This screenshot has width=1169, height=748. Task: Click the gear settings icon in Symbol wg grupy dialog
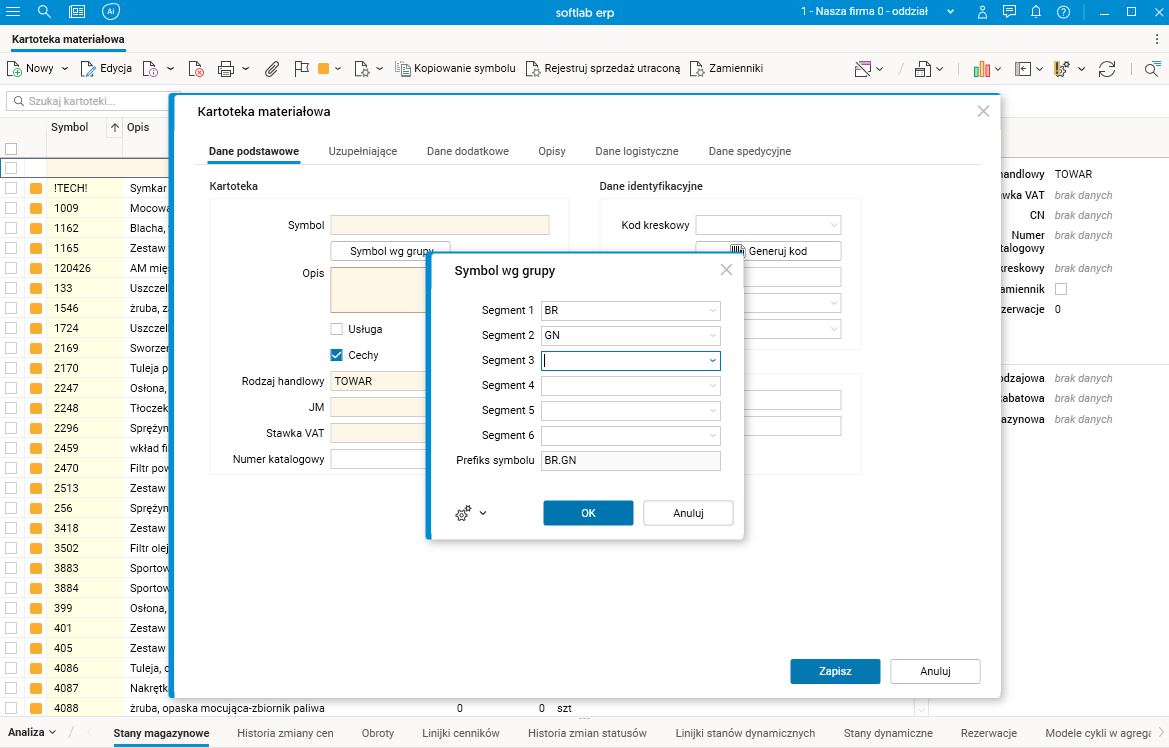(x=463, y=513)
